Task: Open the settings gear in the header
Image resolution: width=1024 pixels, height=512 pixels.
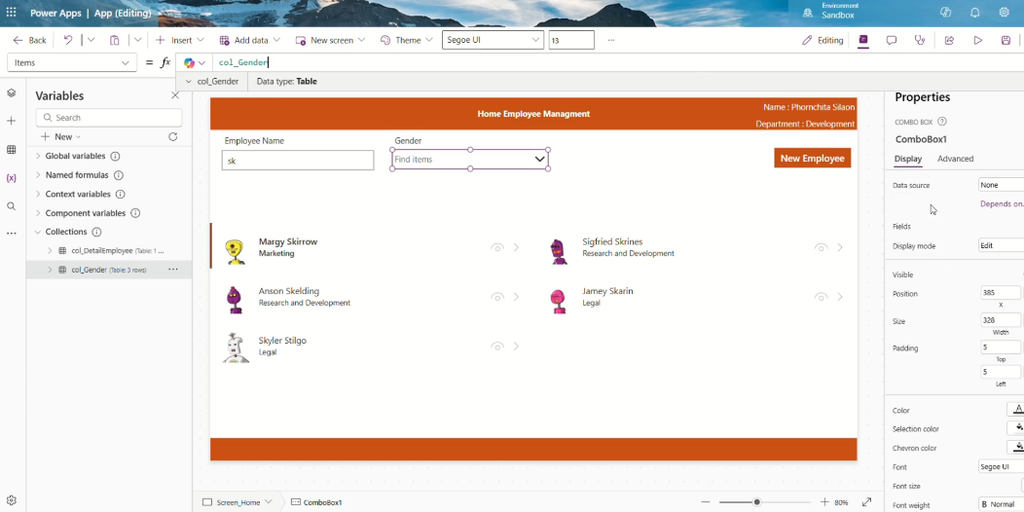Action: 1004,12
